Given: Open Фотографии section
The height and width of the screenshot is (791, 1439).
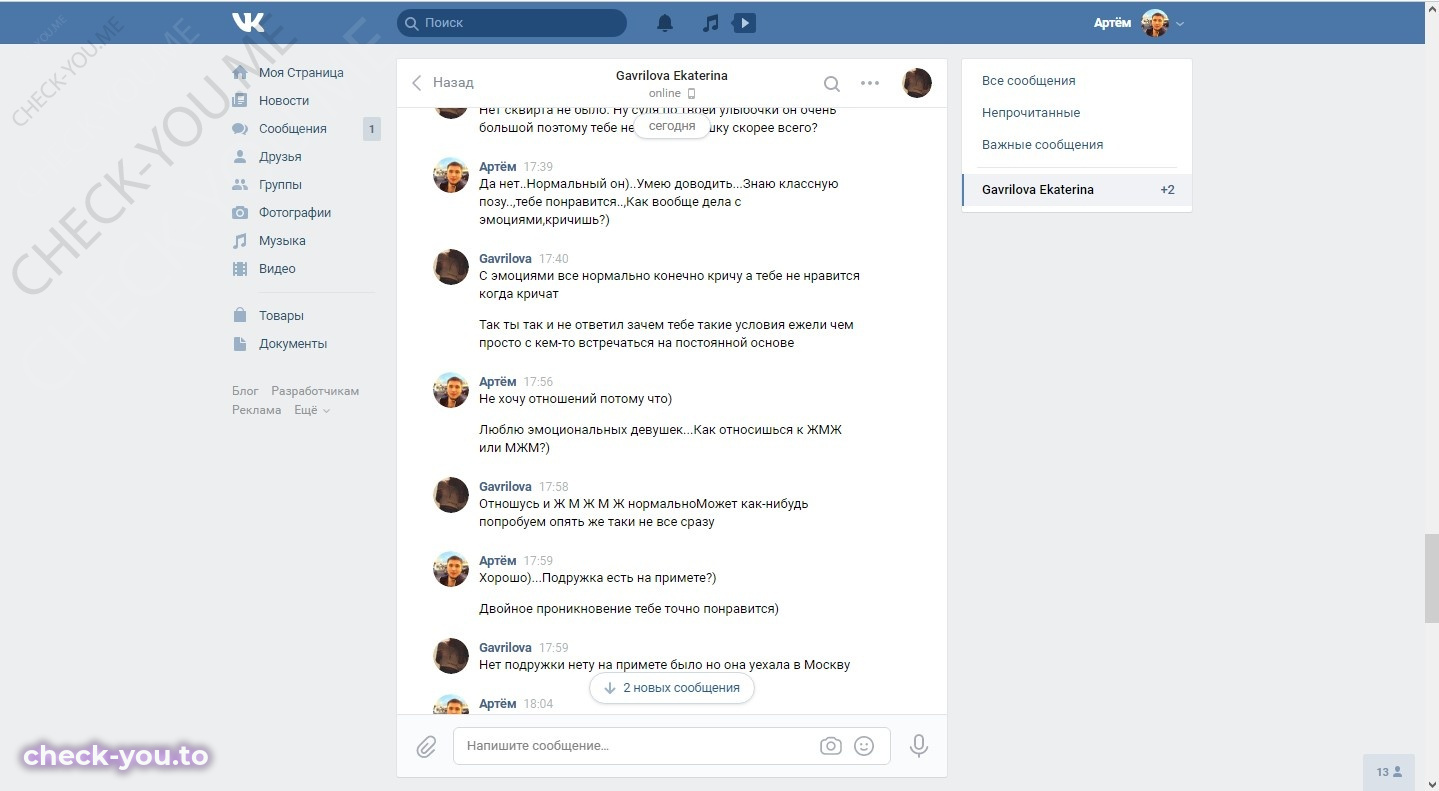Looking at the screenshot, I should [x=295, y=213].
